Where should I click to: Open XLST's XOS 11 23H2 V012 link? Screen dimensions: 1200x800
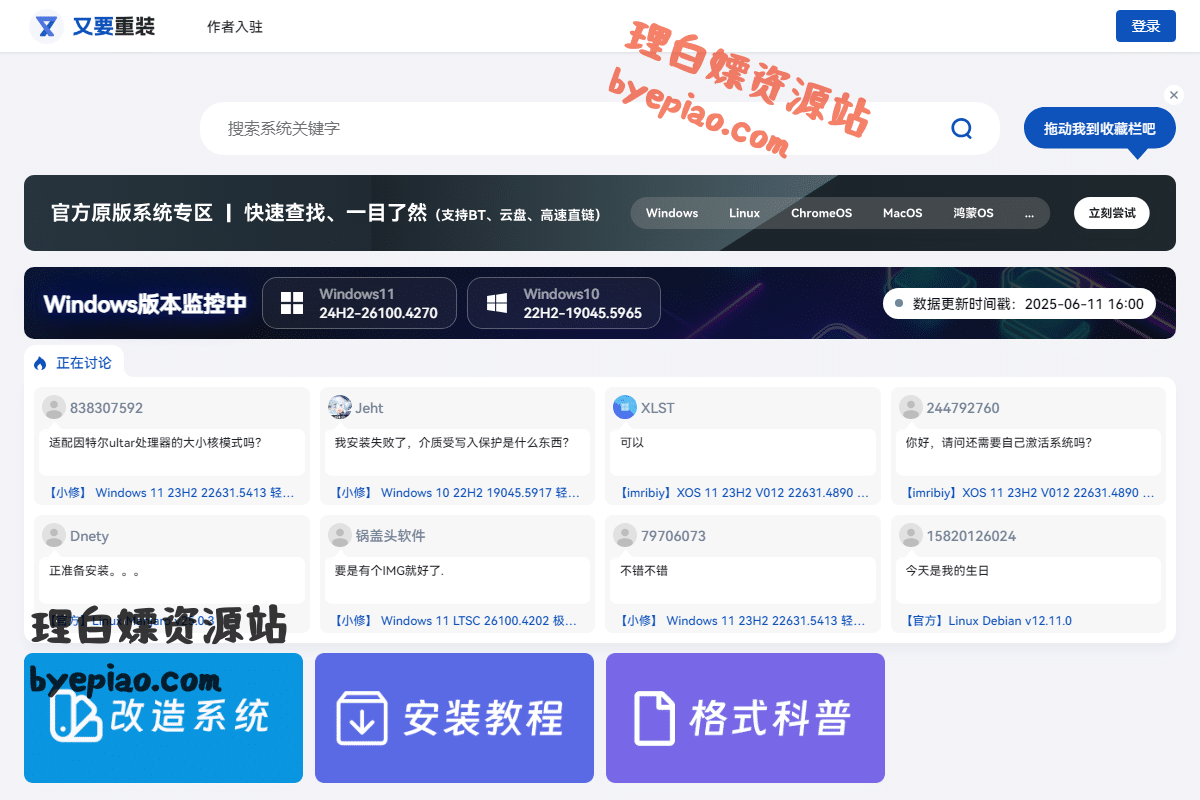pos(744,493)
